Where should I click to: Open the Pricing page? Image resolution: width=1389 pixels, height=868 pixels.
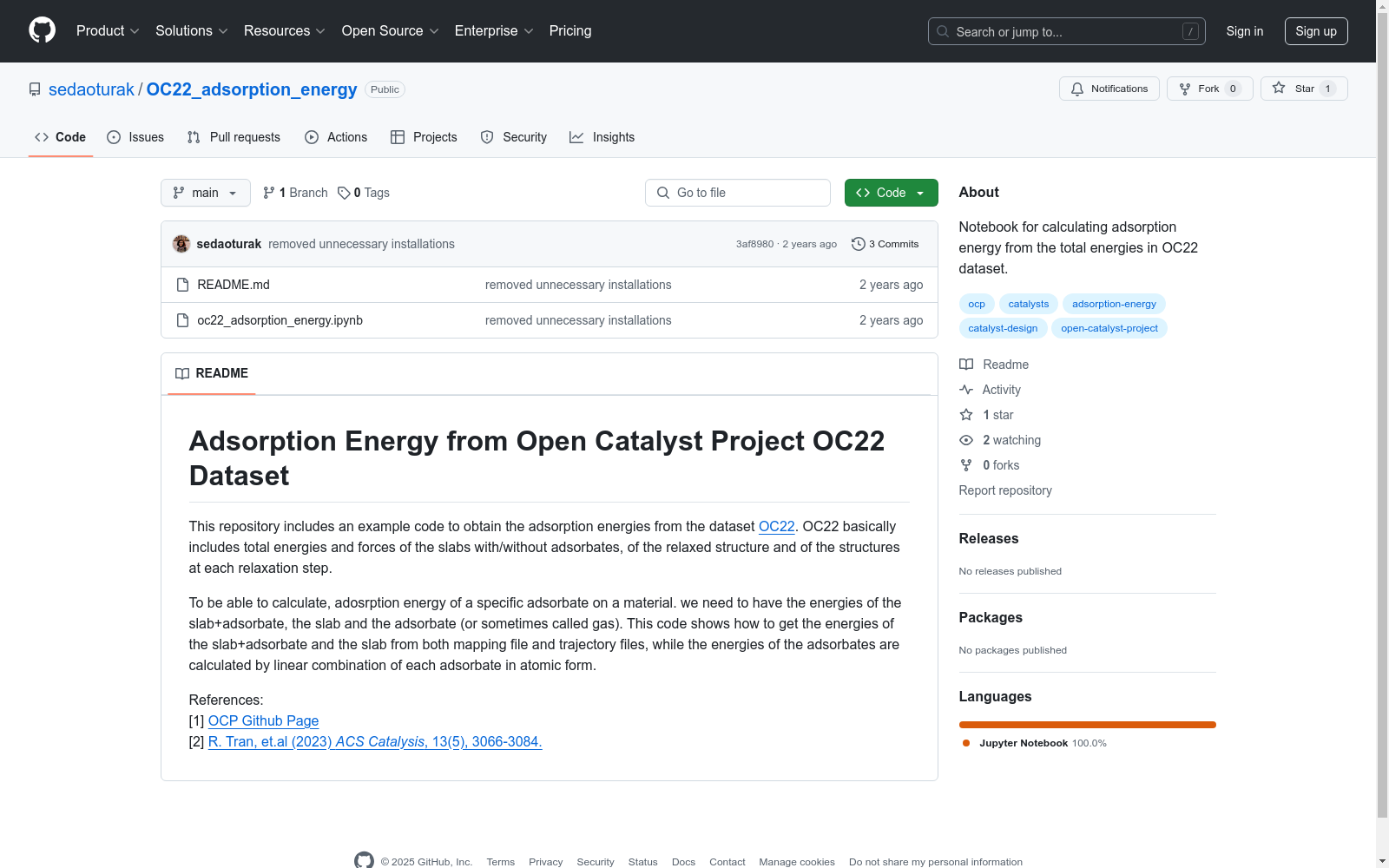(570, 31)
